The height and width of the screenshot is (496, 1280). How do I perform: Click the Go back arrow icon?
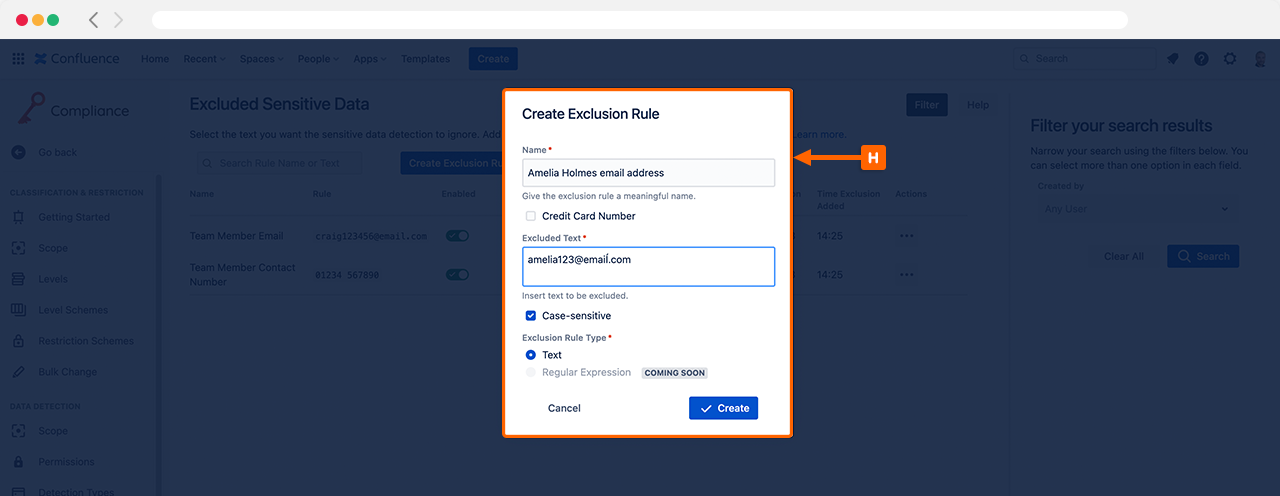point(18,152)
